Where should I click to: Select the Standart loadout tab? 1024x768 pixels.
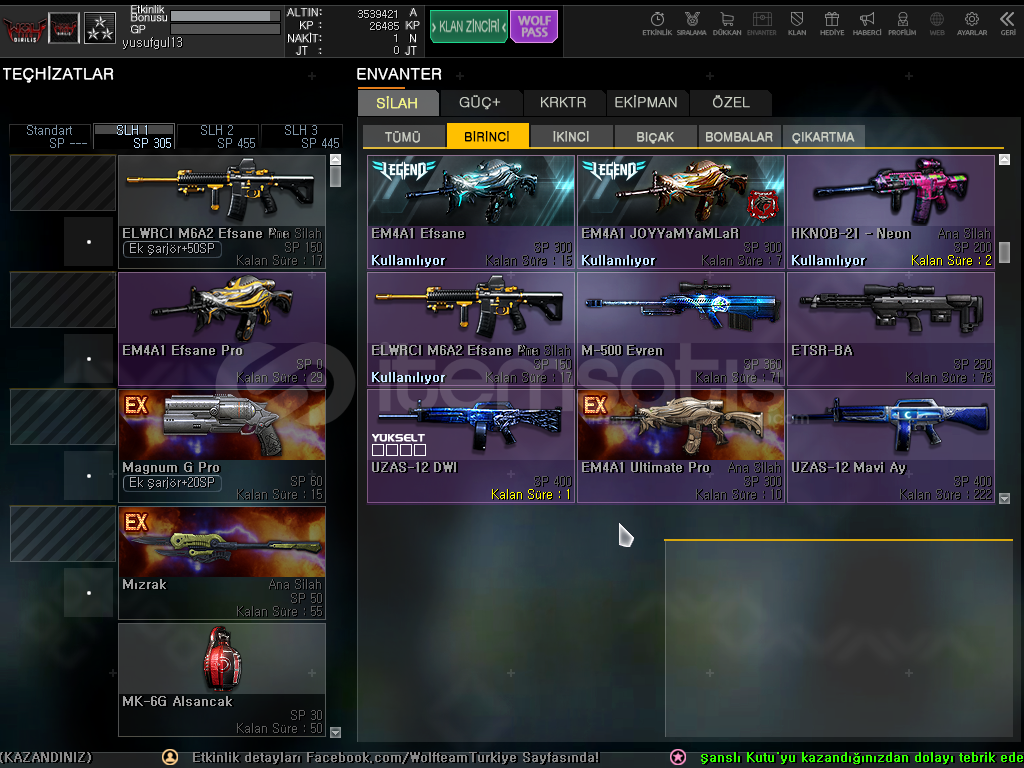pyautogui.click(x=50, y=136)
